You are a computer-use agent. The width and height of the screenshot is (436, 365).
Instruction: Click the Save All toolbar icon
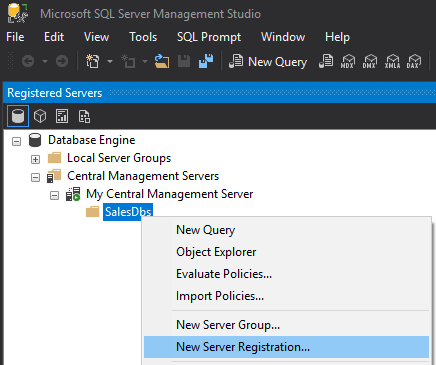206,61
